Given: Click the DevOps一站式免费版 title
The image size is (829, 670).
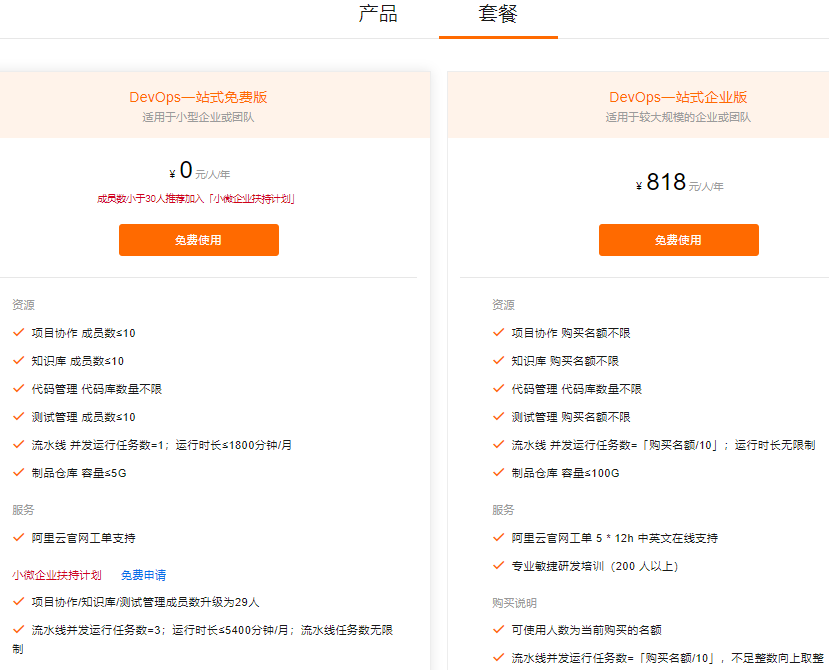Looking at the screenshot, I should tap(198, 97).
